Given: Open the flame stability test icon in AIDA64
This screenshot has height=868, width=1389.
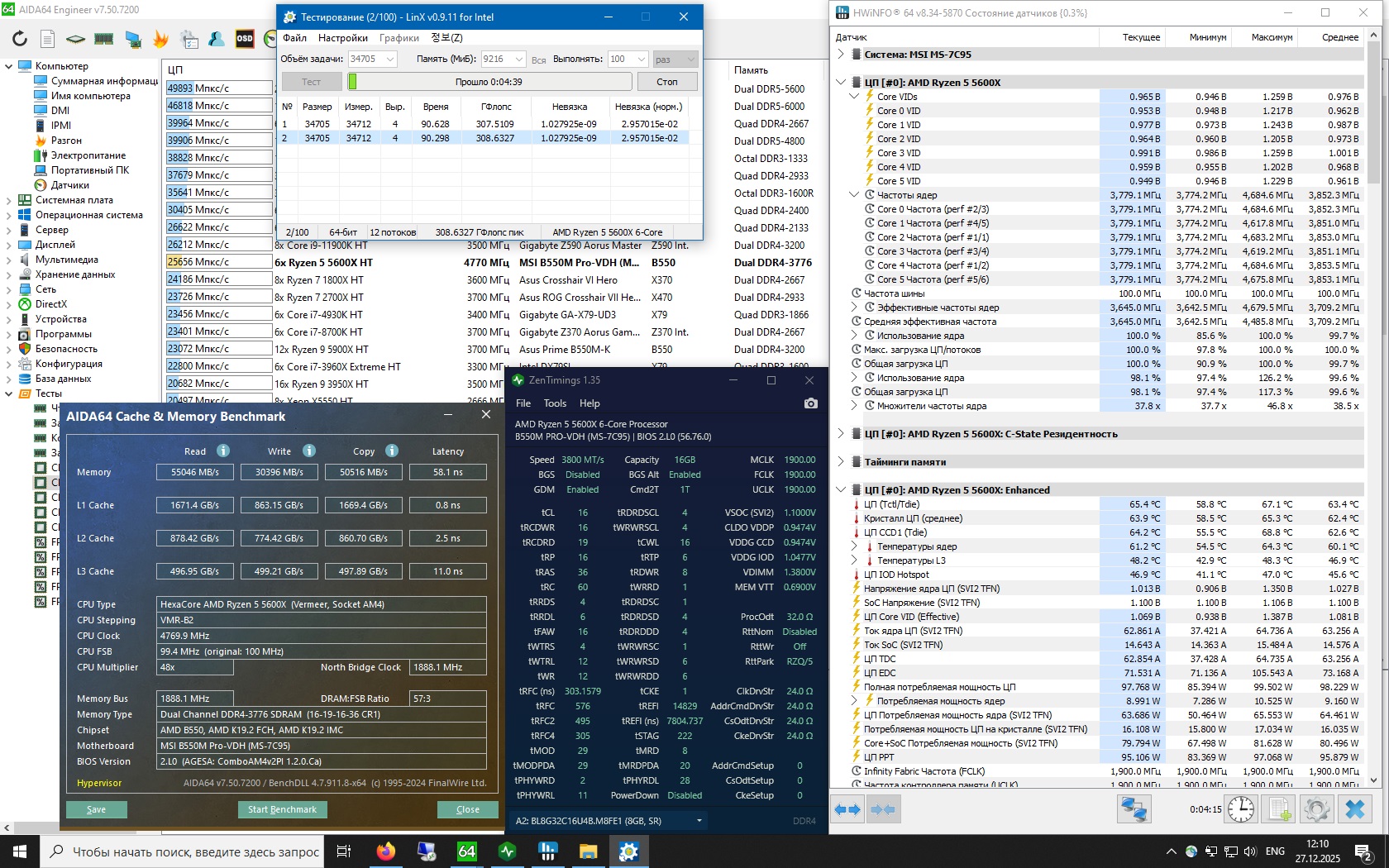Looking at the screenshot, I should (160, 38).
